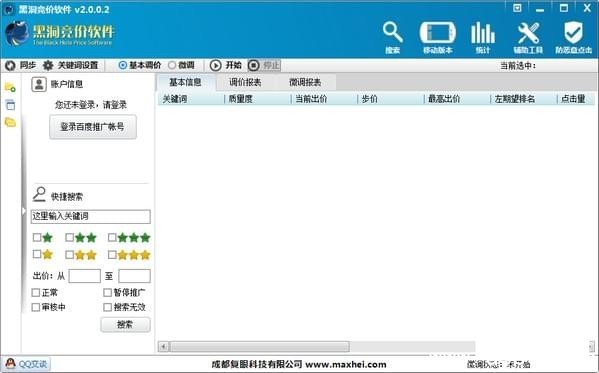Viewport: 599px width, 373px height.
Task: Sort by clicks (点击量) column header
Action: pyautogui.click(x=576, y=99)
